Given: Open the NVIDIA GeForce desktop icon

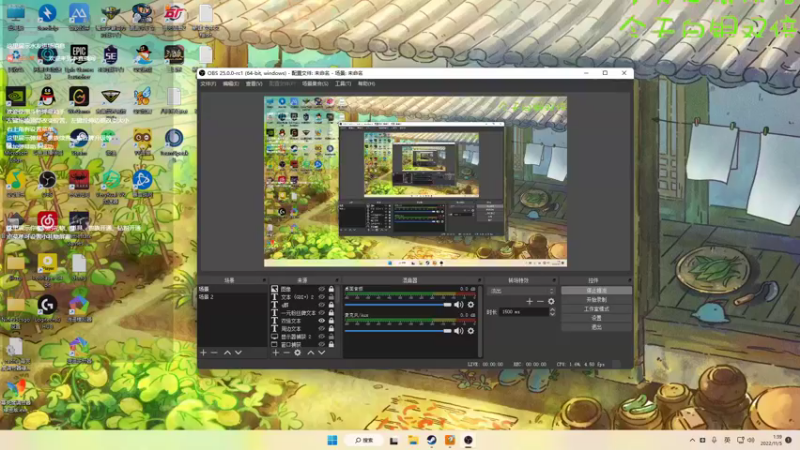Looking at the screenshot, I should tap(16, 96).
